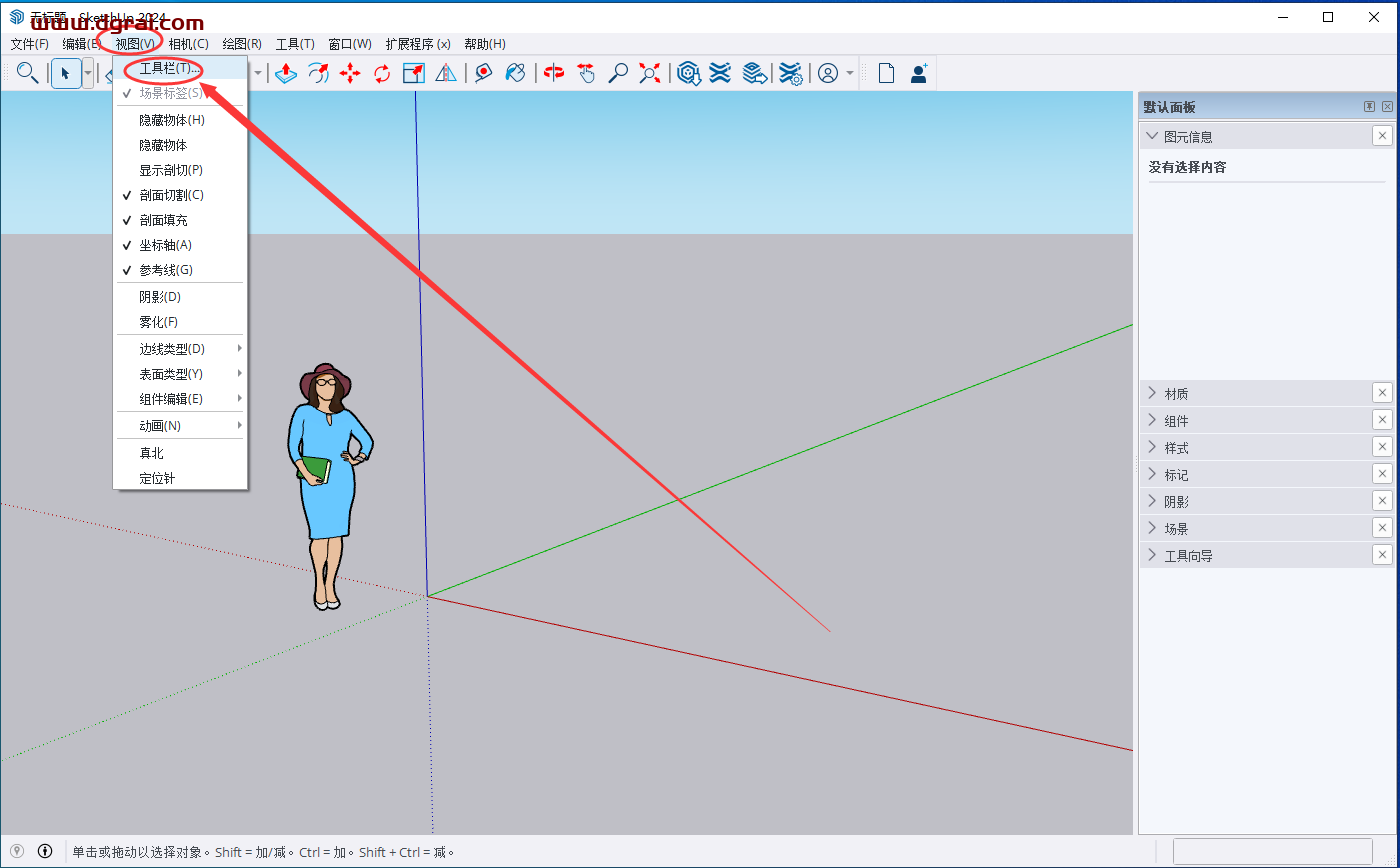
Task: Expand the 样式 panel
Action: (x=1153, y=447)
